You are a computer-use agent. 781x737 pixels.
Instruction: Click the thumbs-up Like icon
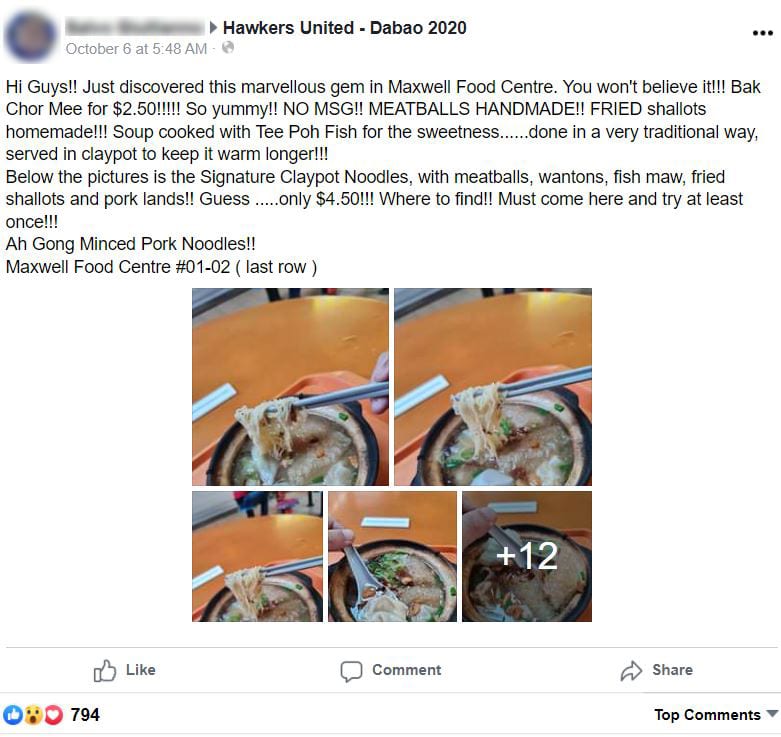[105, 670]
